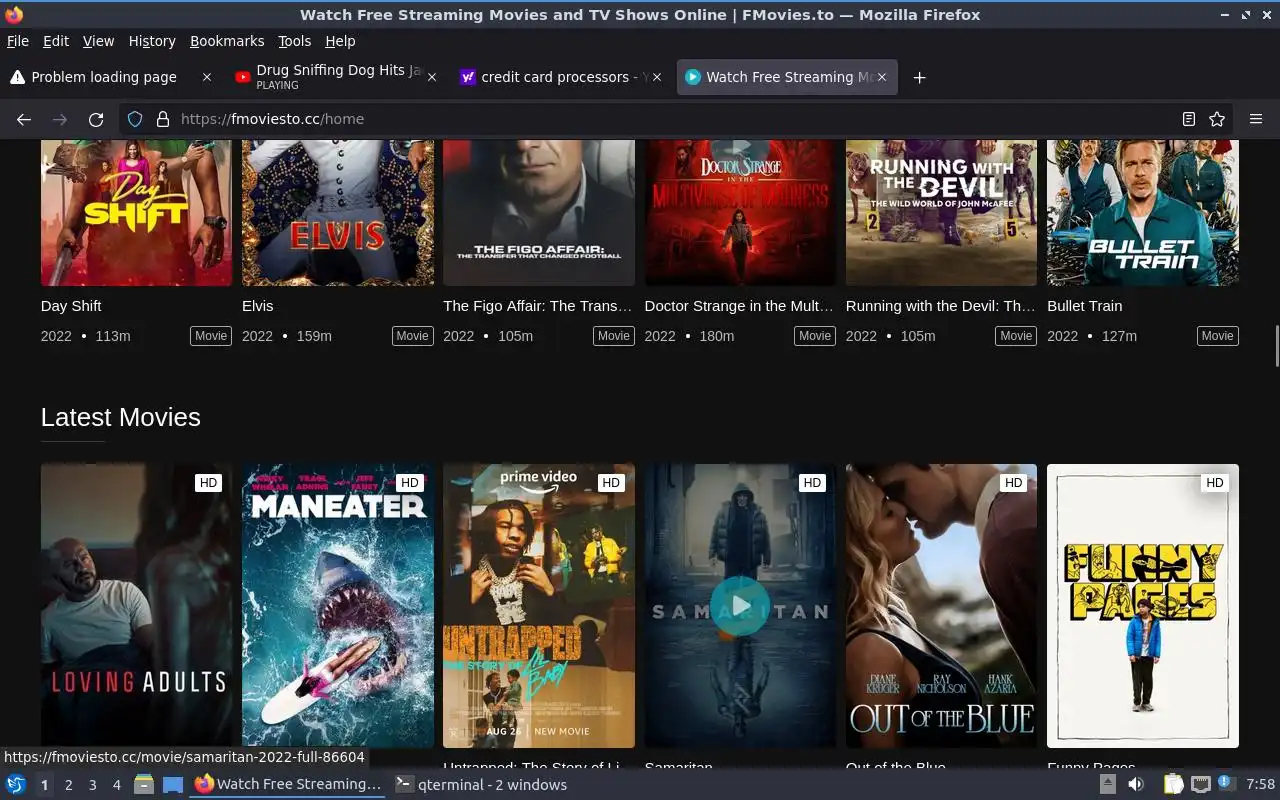This screenshot has height=800, width=1280.
Task: Click the HD badge on Maneater poster
Action: (x=409, y=483)
